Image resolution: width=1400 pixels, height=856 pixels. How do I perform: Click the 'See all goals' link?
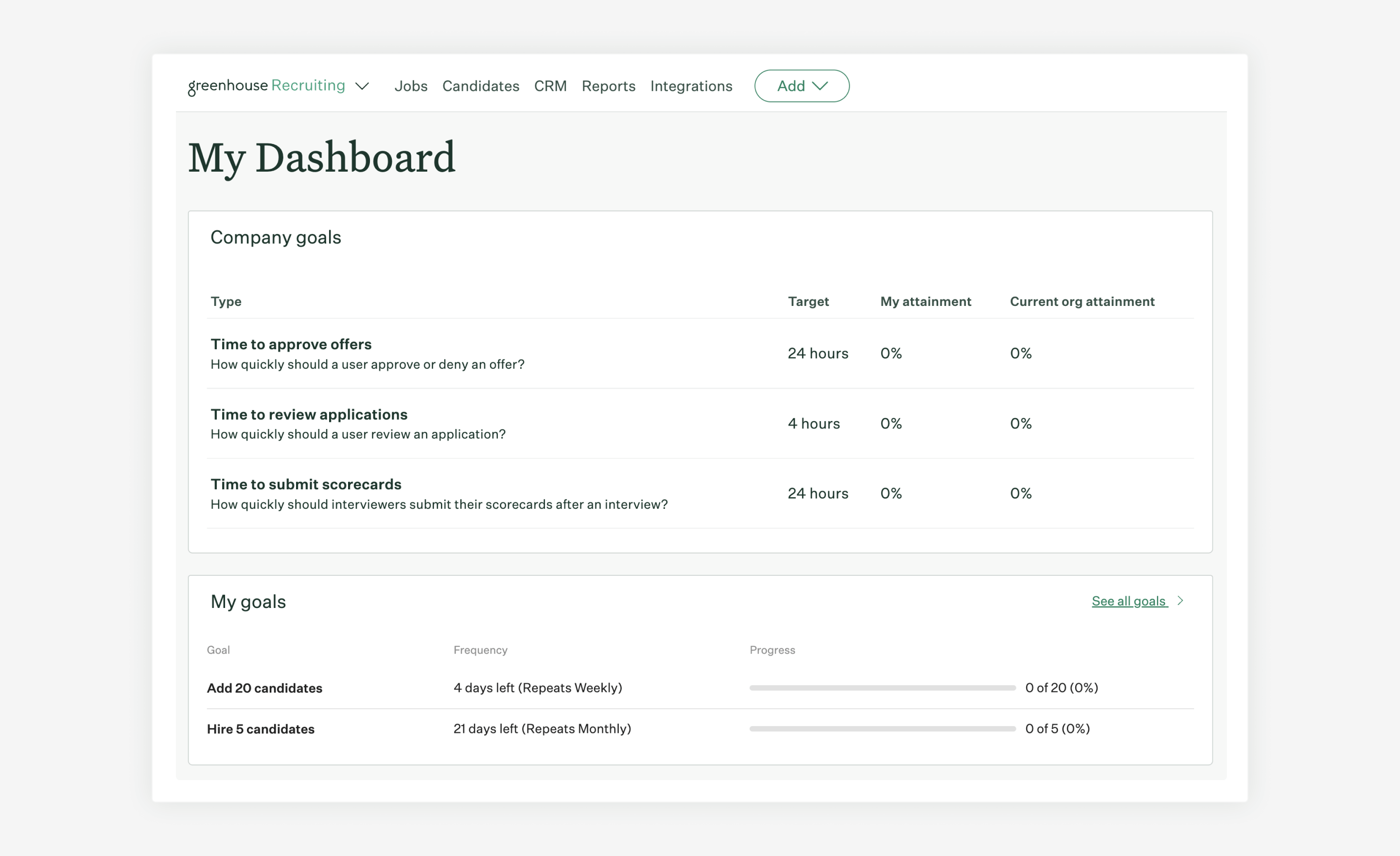click(1128, 600)
